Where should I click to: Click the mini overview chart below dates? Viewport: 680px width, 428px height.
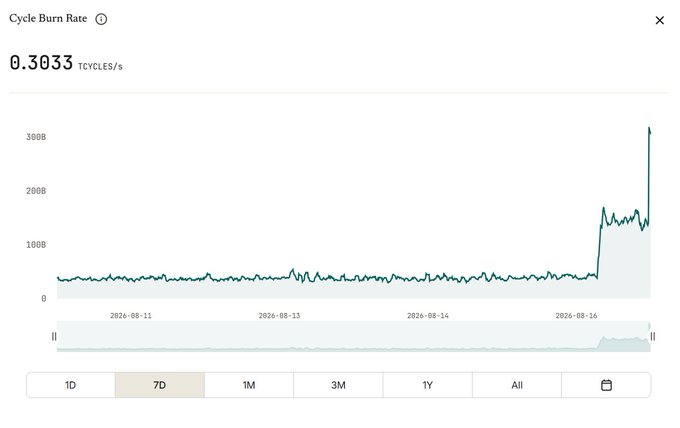353,337
